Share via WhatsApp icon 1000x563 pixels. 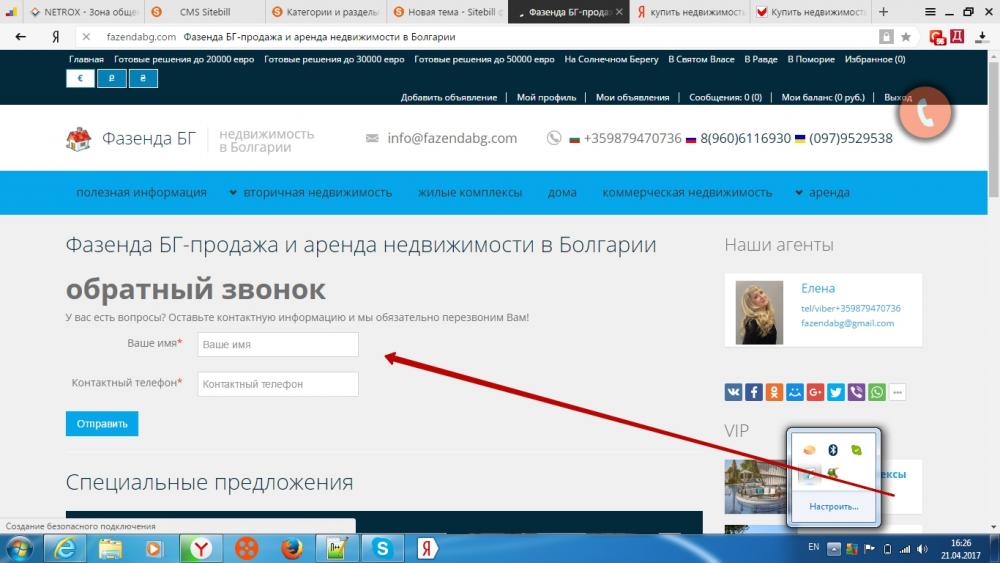[877, 392]
